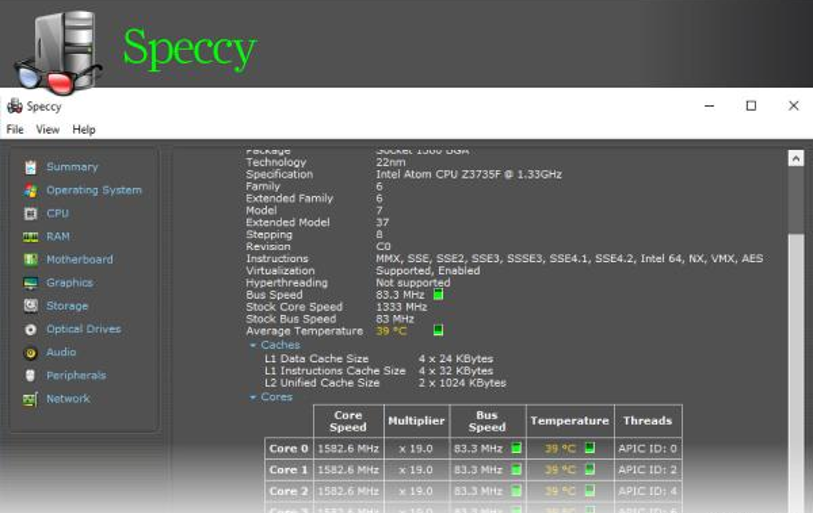
Task: Click the Core 2 row label
Action: [x=289, y=491]
